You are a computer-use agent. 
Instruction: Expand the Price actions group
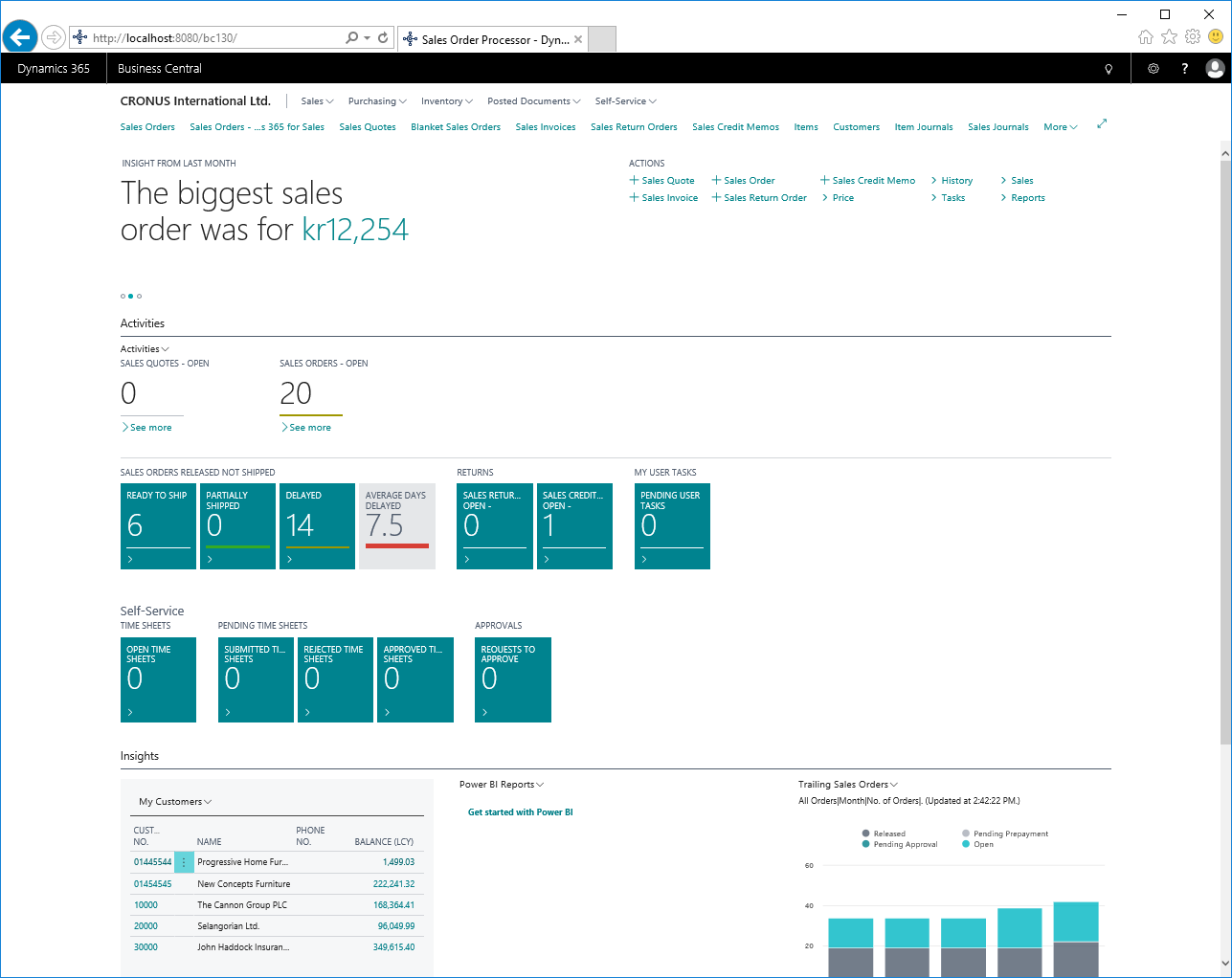pyautogui.click(x=838, y=198)
